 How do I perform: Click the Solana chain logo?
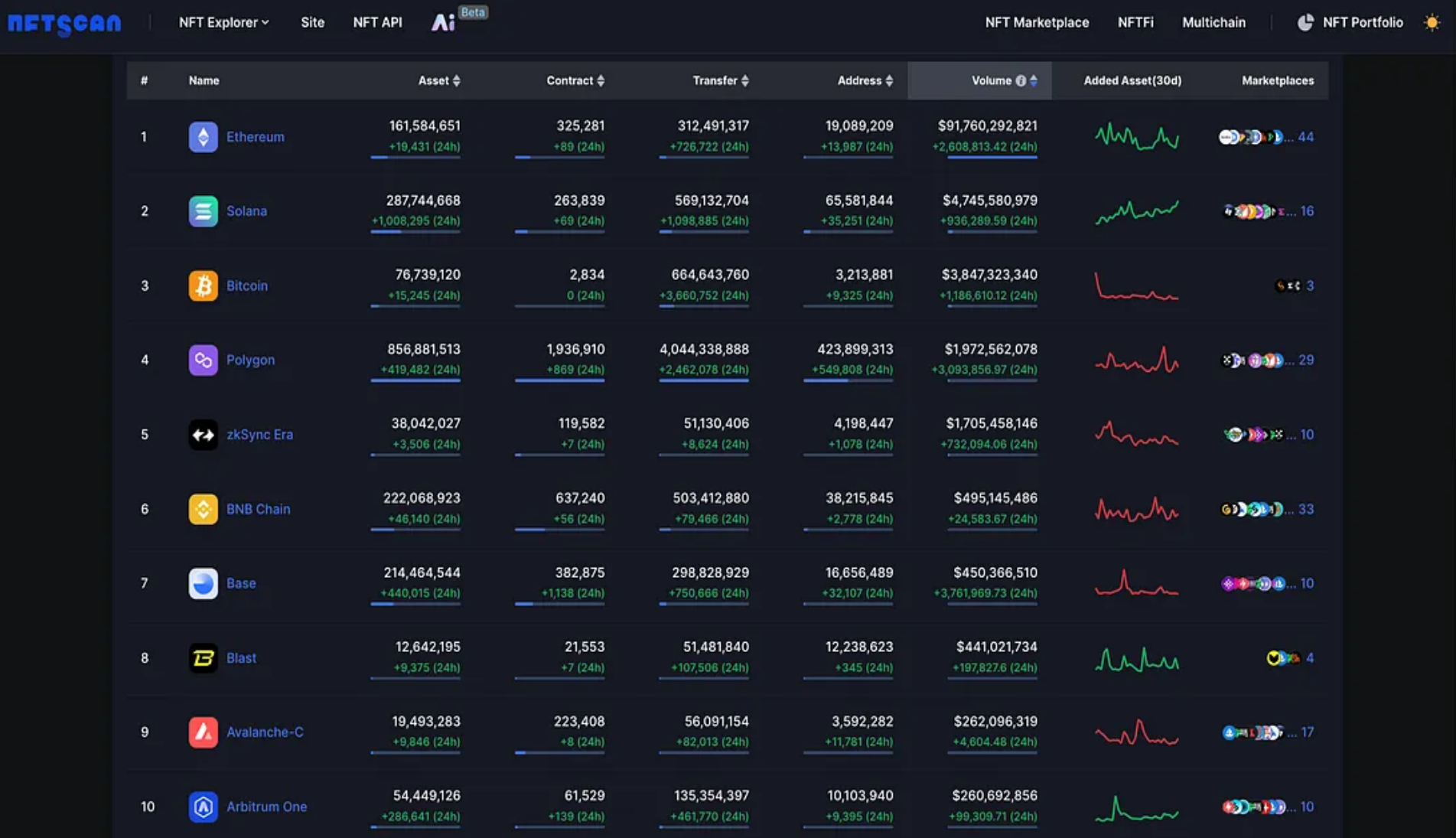point(203,211)
